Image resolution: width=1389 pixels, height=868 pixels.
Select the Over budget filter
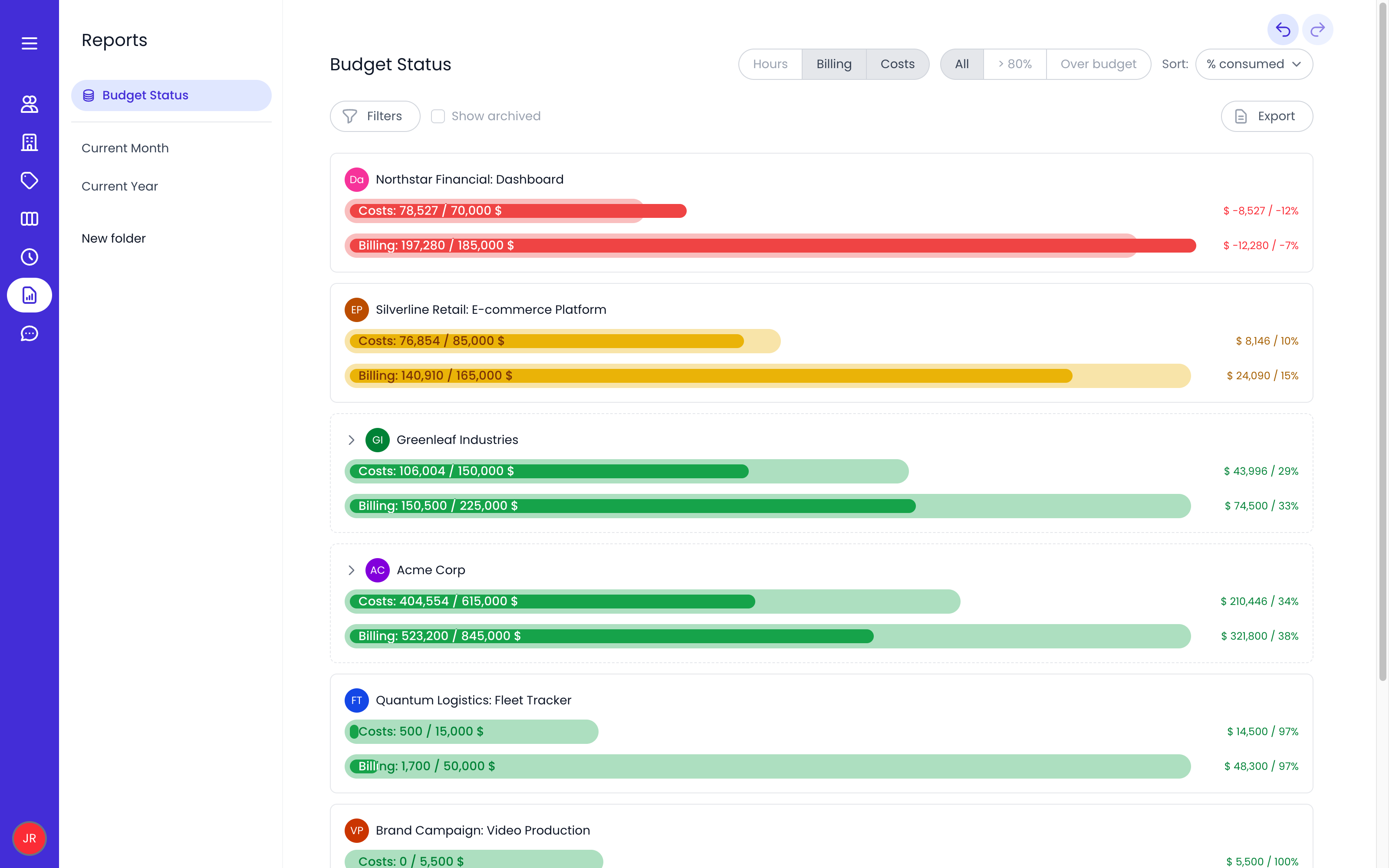click(1099, 64)
